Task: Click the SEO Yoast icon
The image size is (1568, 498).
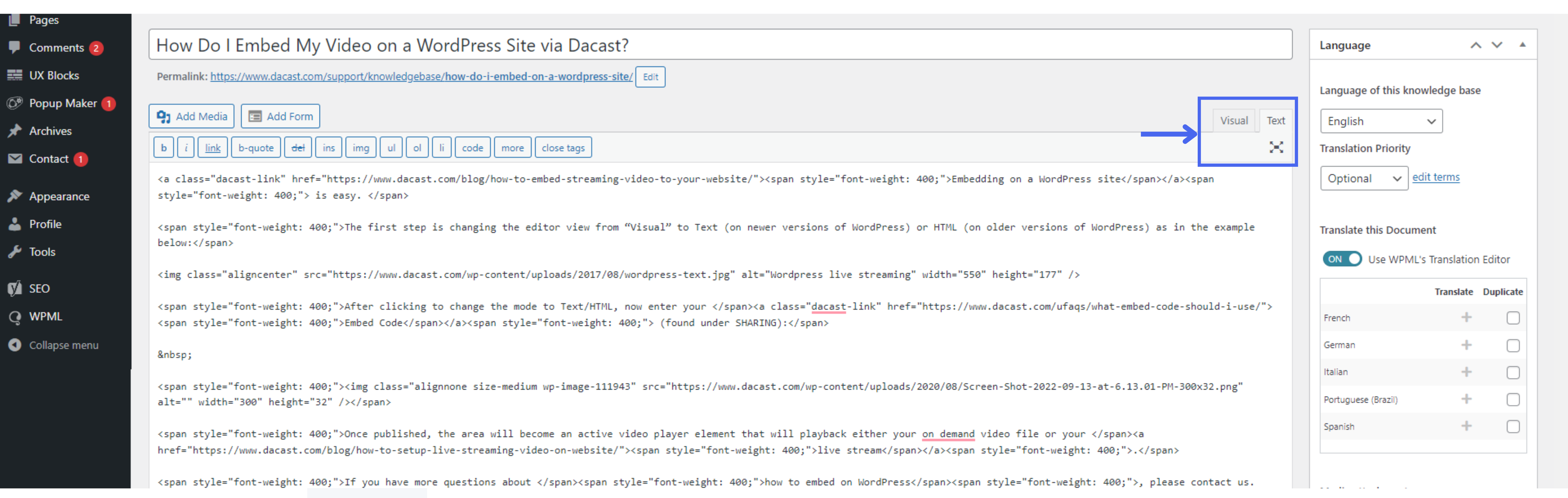Action: [x=15, y=289]
